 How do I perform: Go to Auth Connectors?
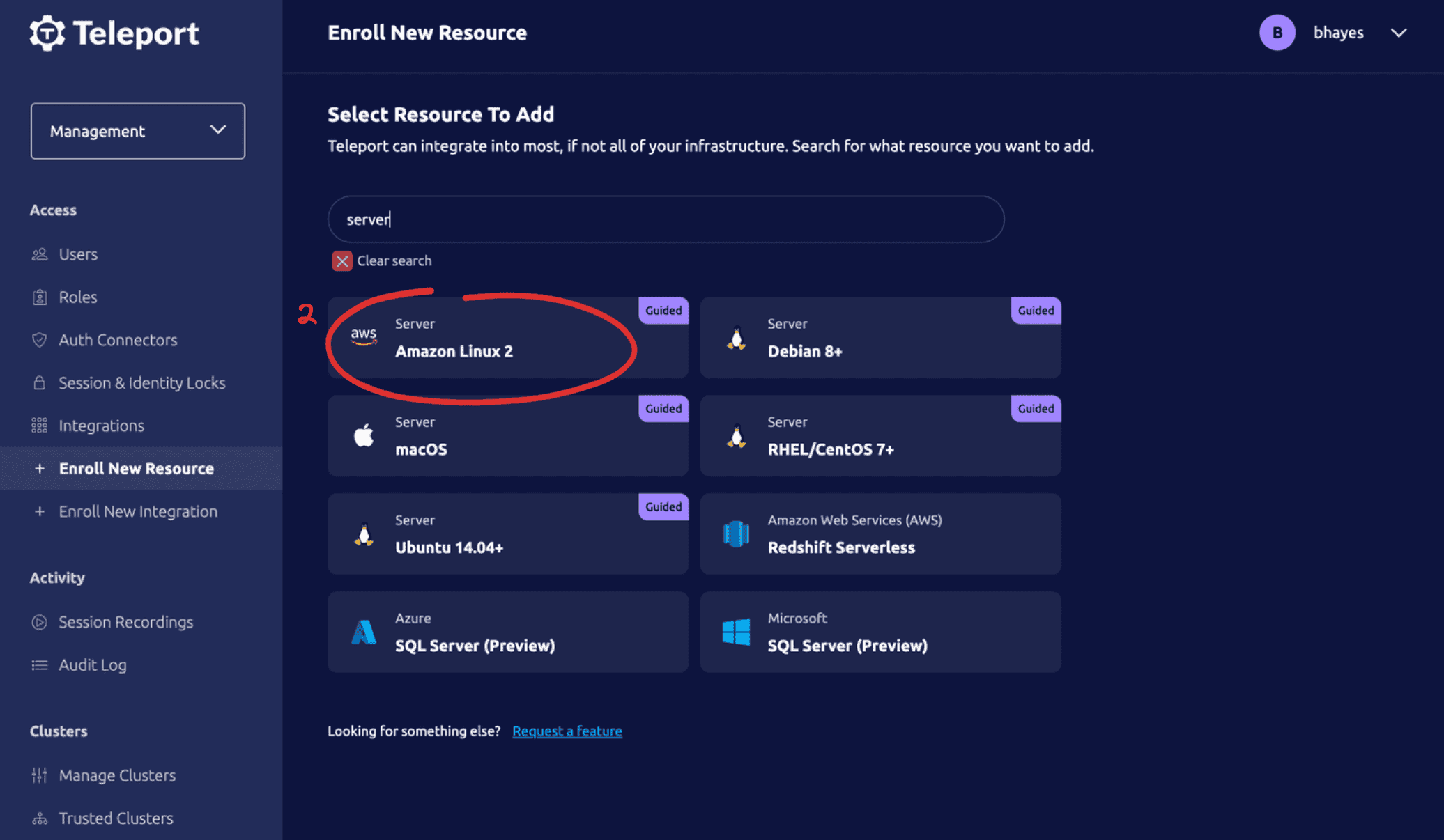tap(118, 340)
